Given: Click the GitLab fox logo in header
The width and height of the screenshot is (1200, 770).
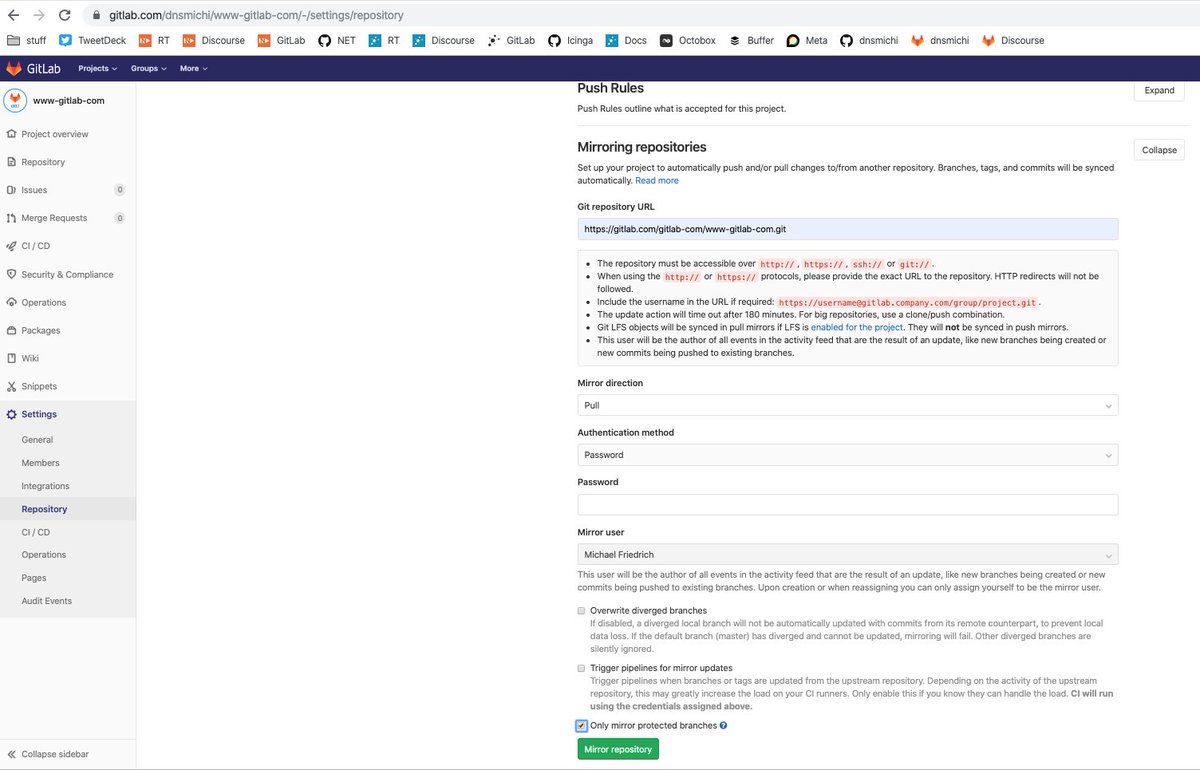Looking at the screenshot, I should click(x=14, y=68).
